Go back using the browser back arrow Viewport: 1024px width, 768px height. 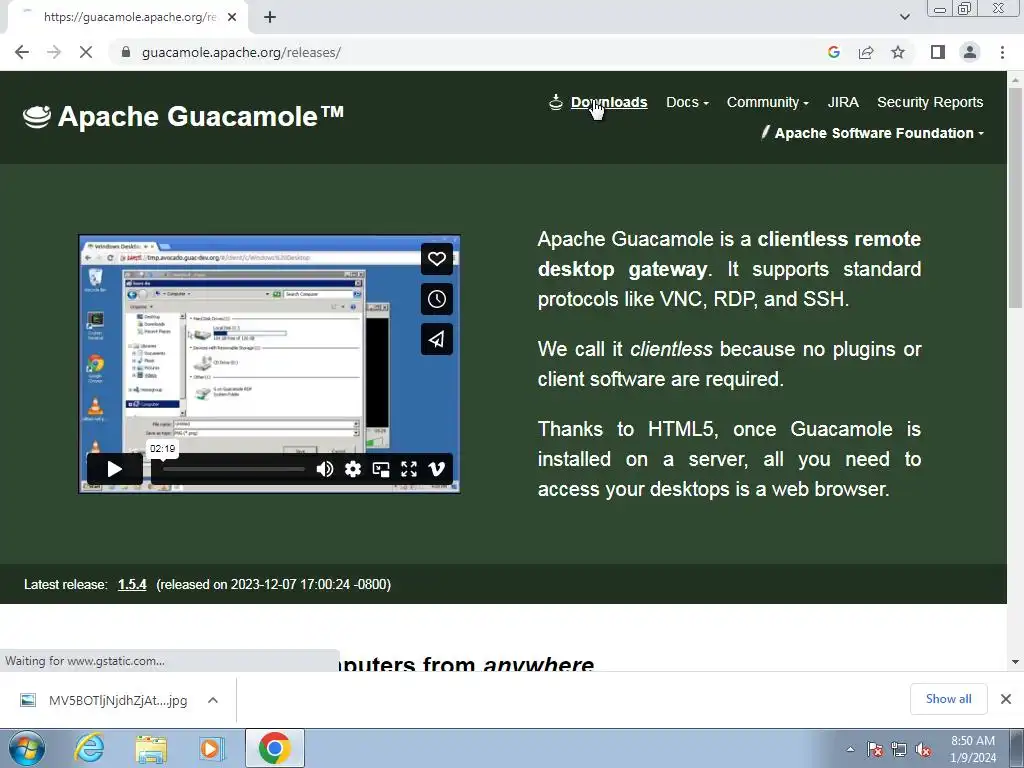(22, 52)
